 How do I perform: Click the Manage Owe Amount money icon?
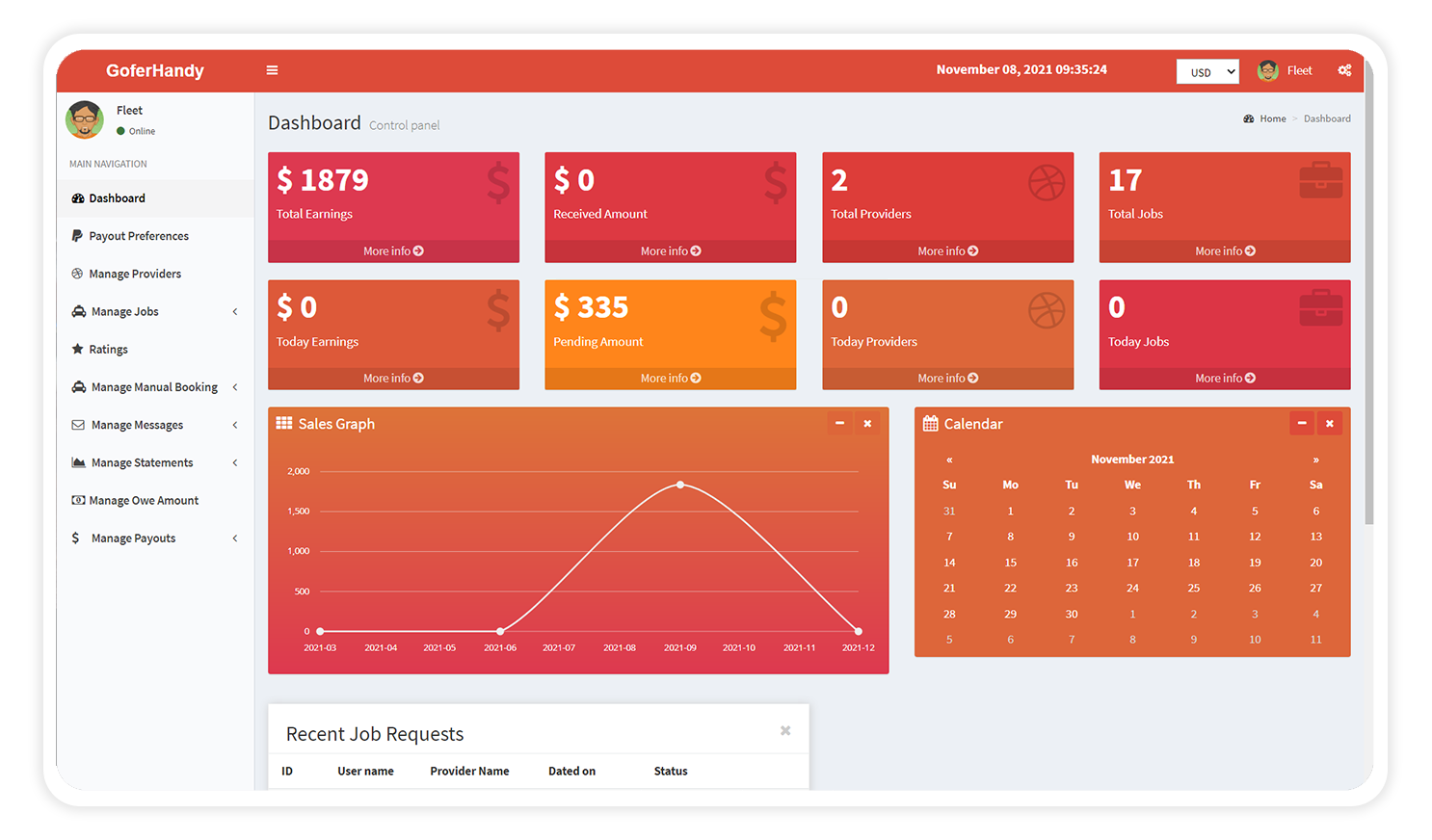pos(78,500)
